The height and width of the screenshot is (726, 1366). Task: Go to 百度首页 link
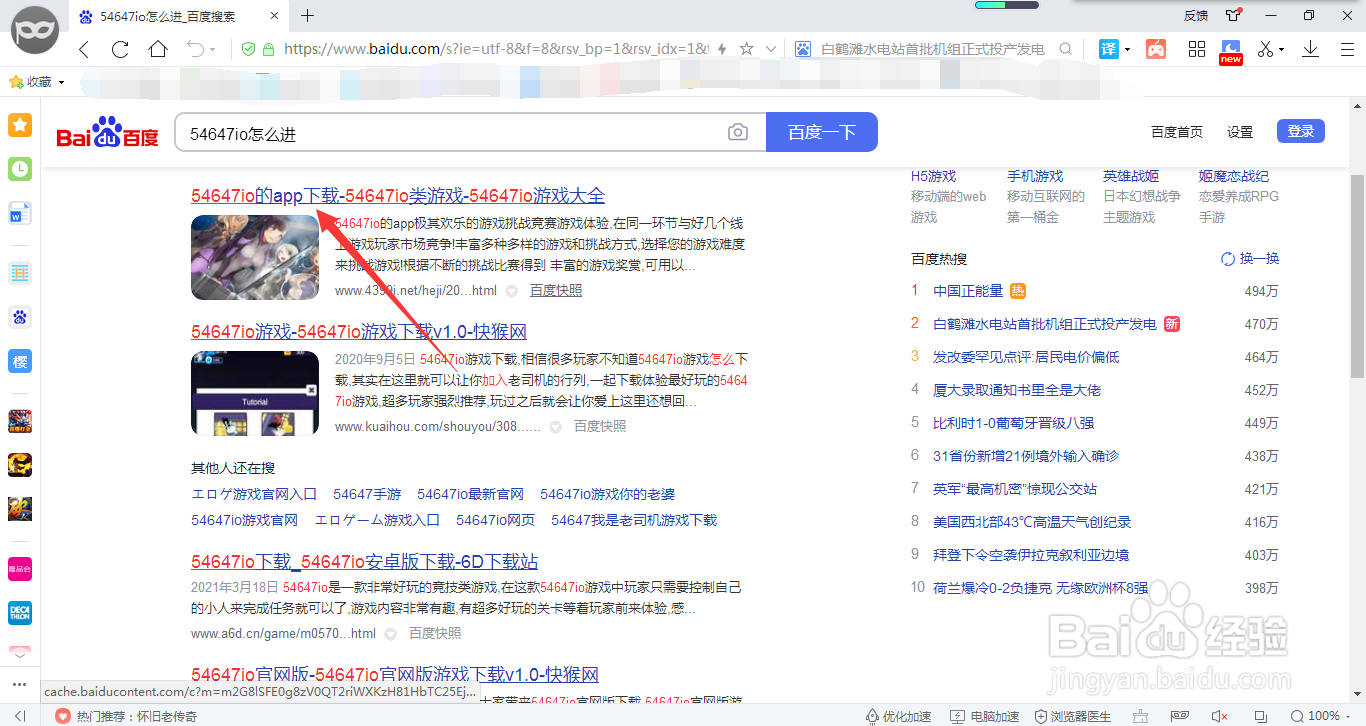click(x=1177, y=132)
